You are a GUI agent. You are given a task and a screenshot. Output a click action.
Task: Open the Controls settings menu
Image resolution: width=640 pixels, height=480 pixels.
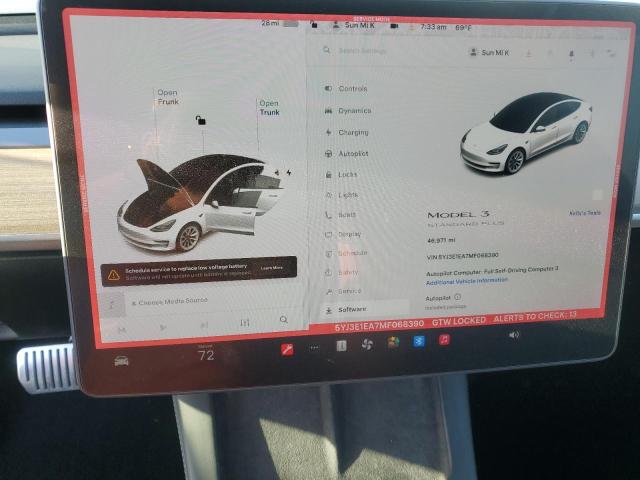(346, 89)
